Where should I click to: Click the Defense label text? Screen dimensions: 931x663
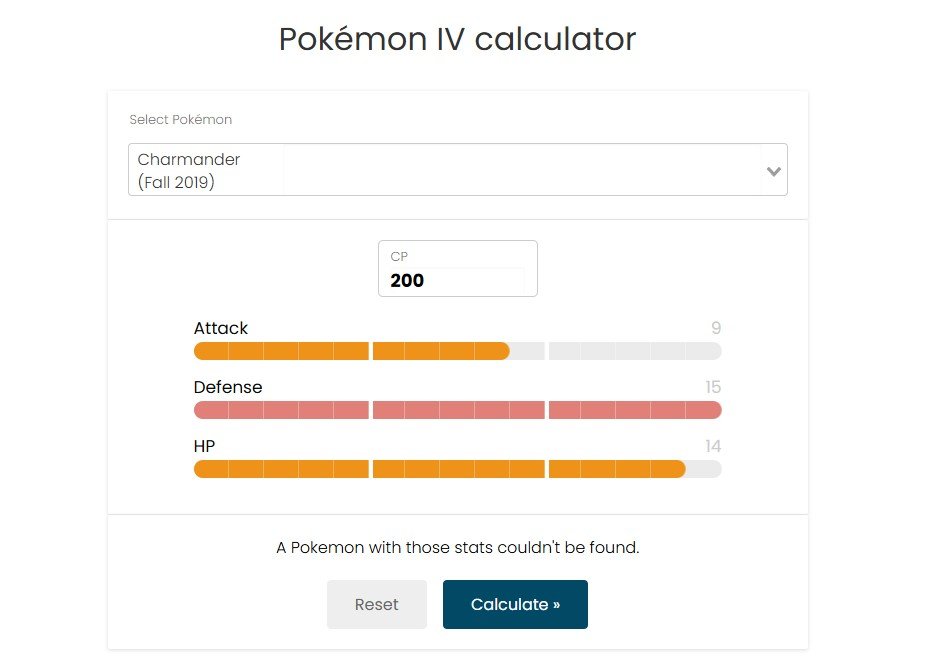[x=228, y=387]
